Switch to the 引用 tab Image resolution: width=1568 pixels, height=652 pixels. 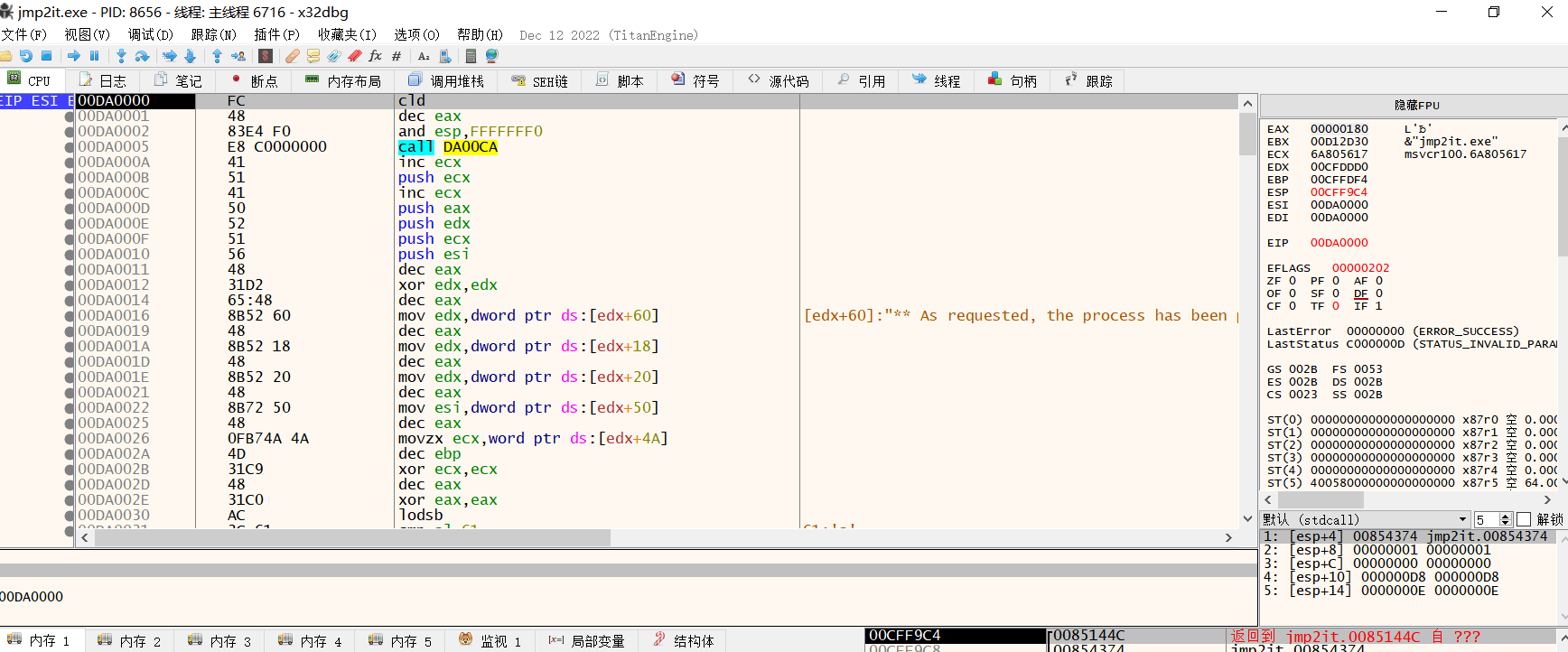(x=861, y=80)
